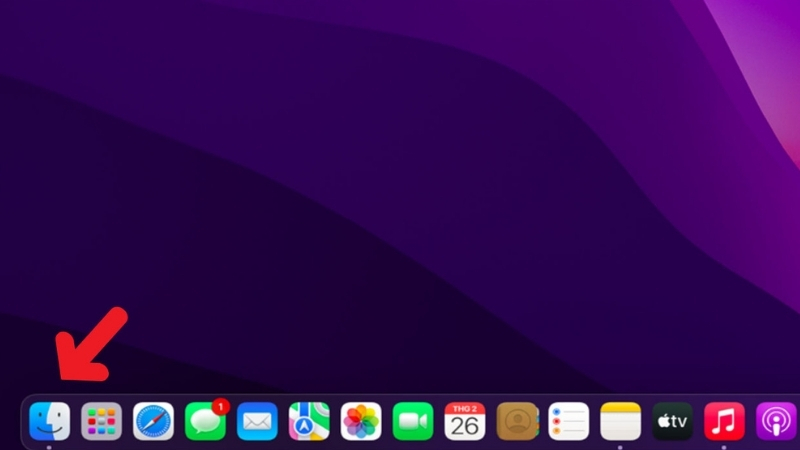Launch Safari browser from Dock
800x450 pixels.
pos(154,421)
